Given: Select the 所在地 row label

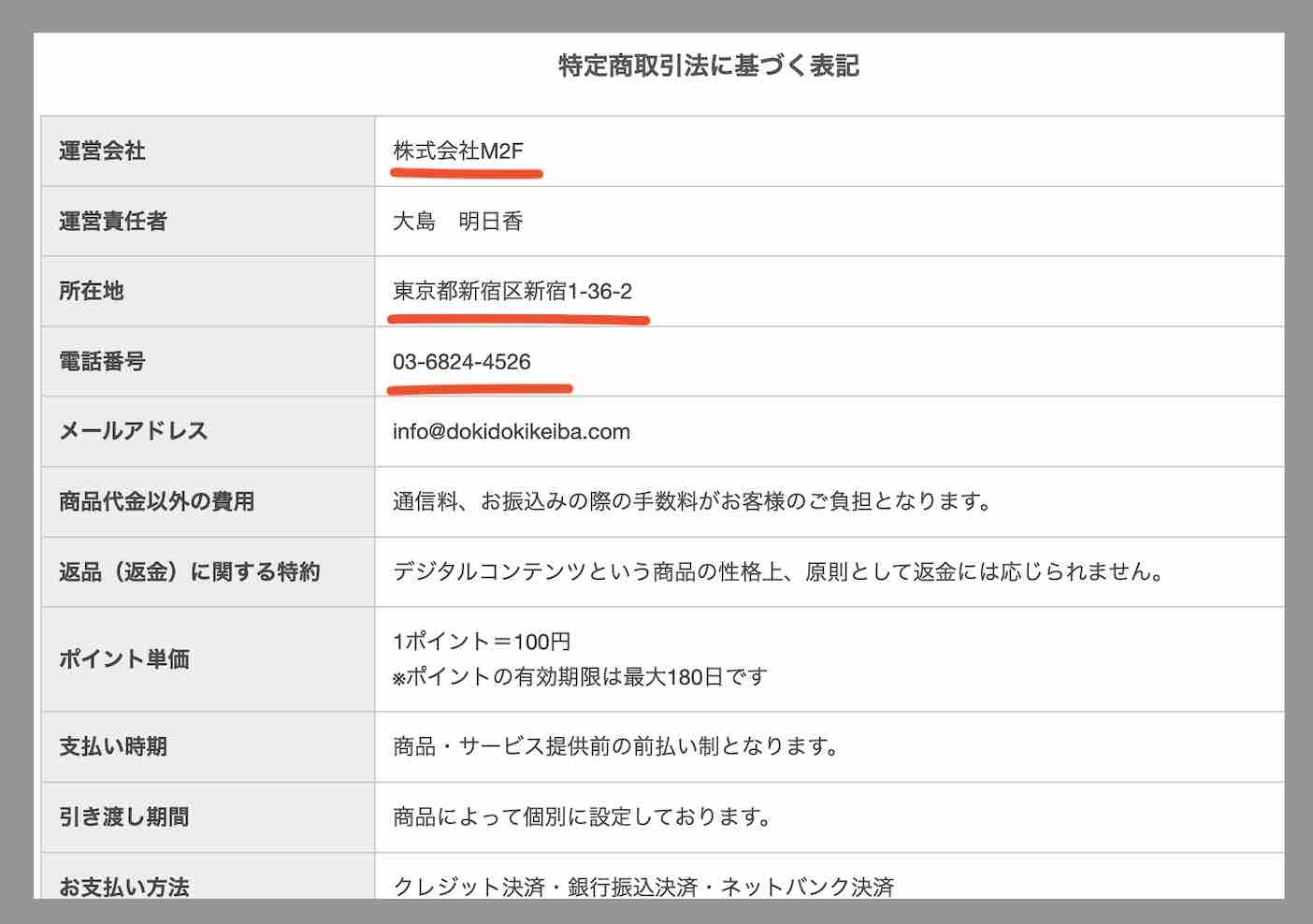Looking at the screenshot, I should coord(85,291).
